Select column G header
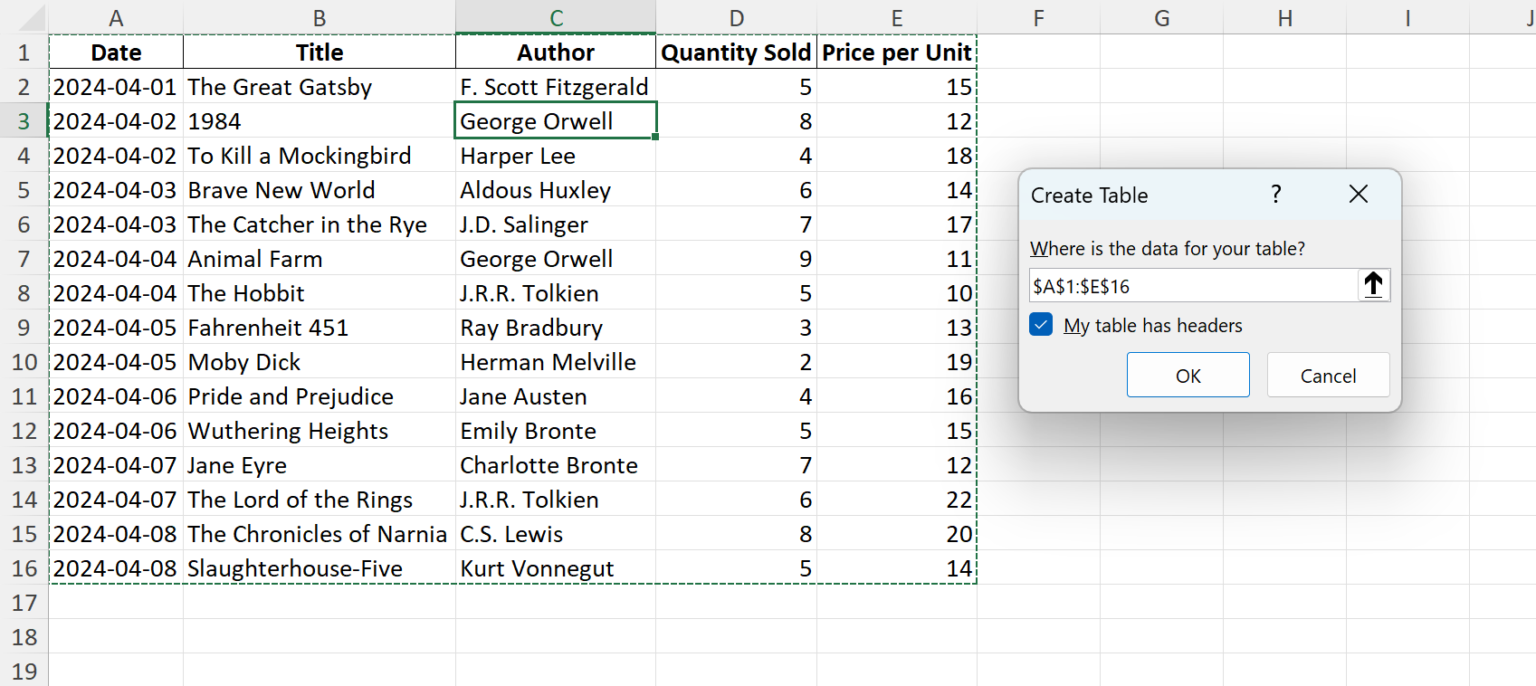 1161,18
